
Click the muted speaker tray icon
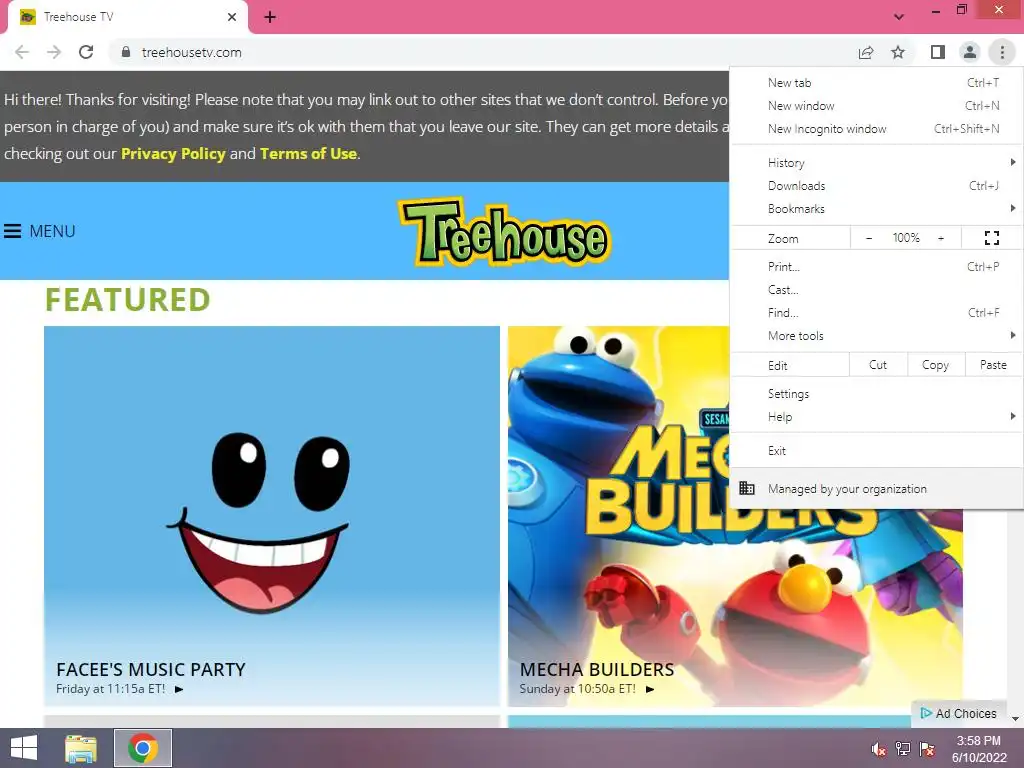click(879, 749)
